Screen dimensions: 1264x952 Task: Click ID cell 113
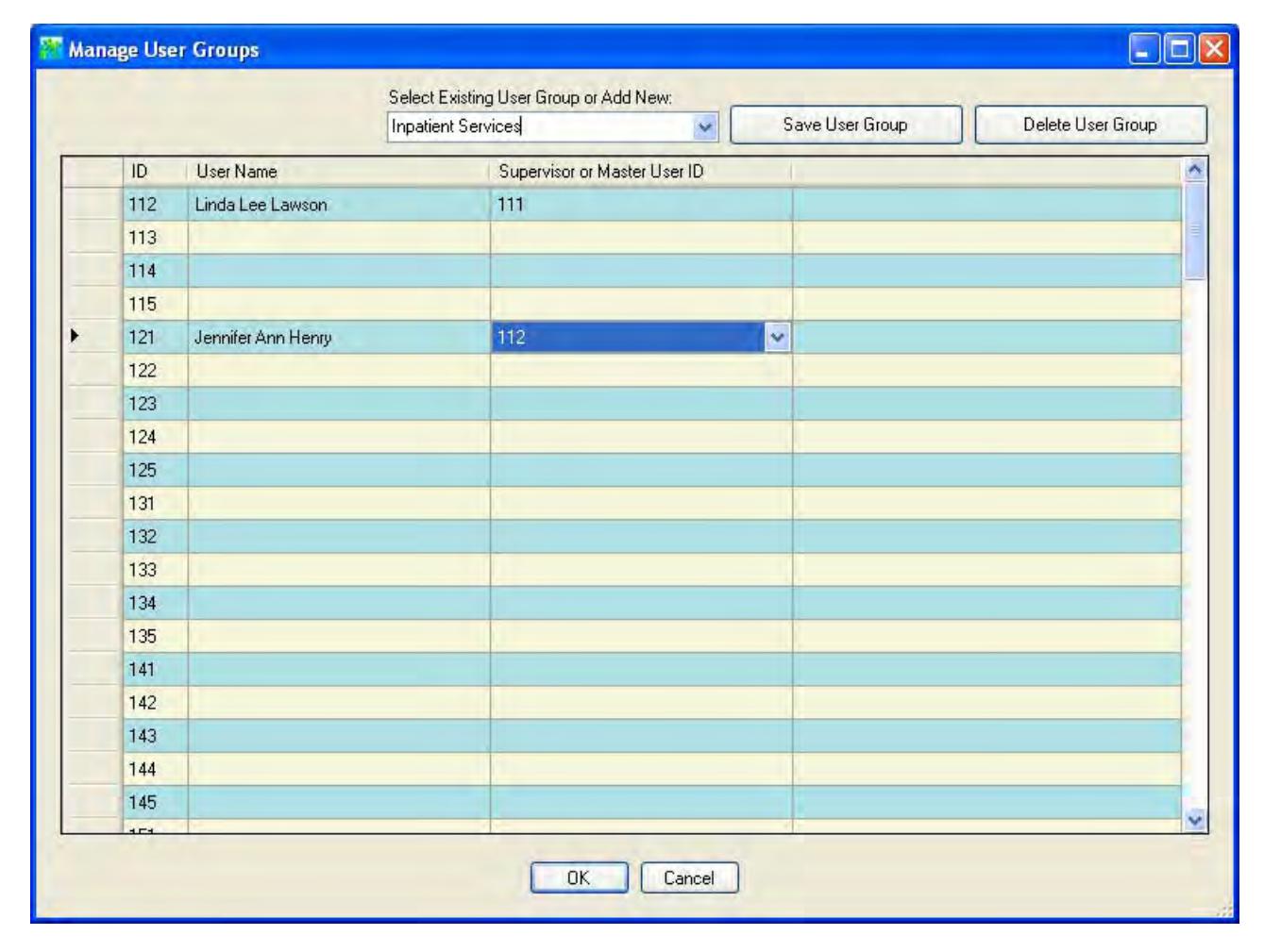(156, 238)
